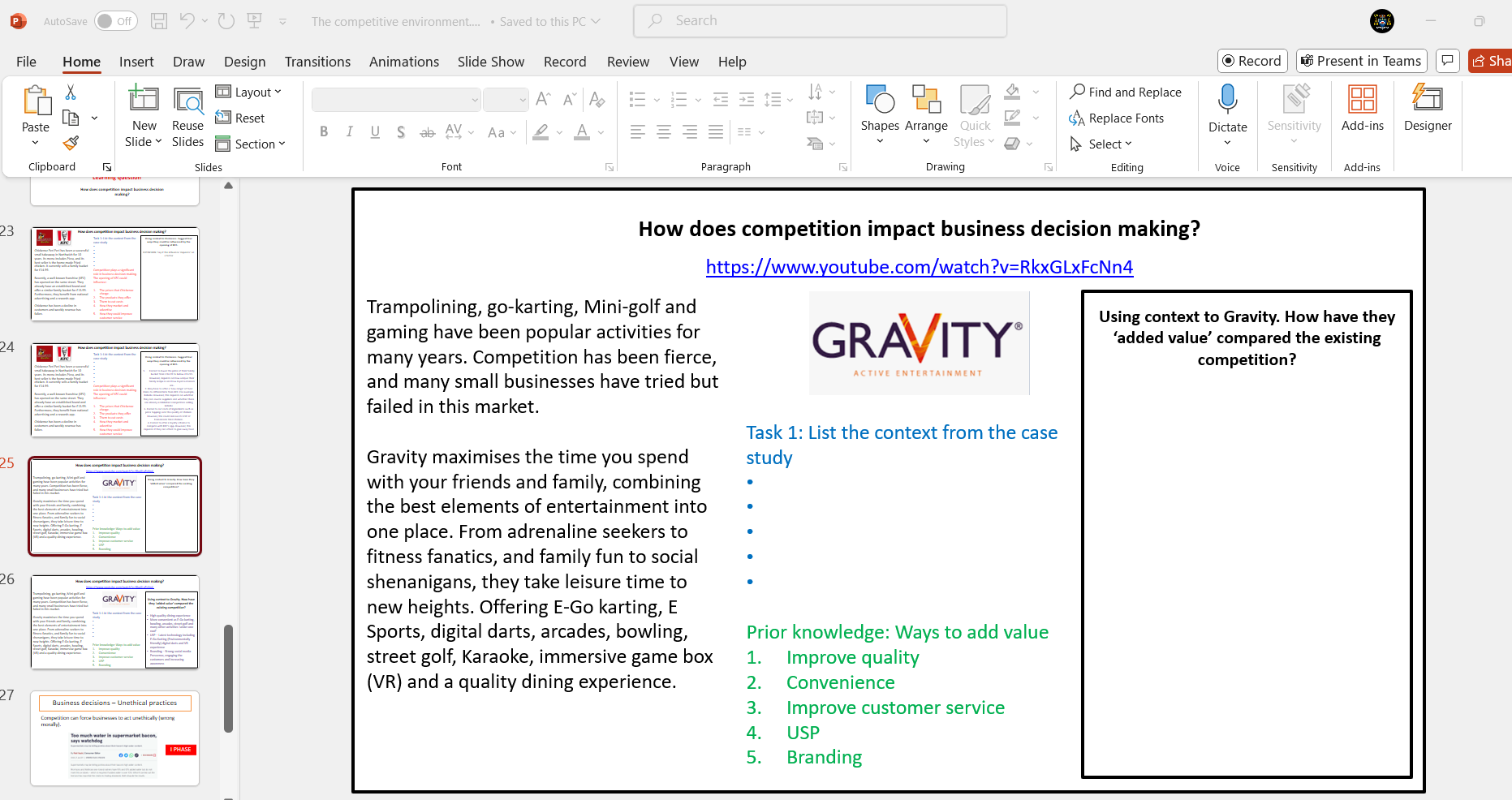Click Replace Fonts
This screenshot has height=800, width=1512.
point(1117,118)
